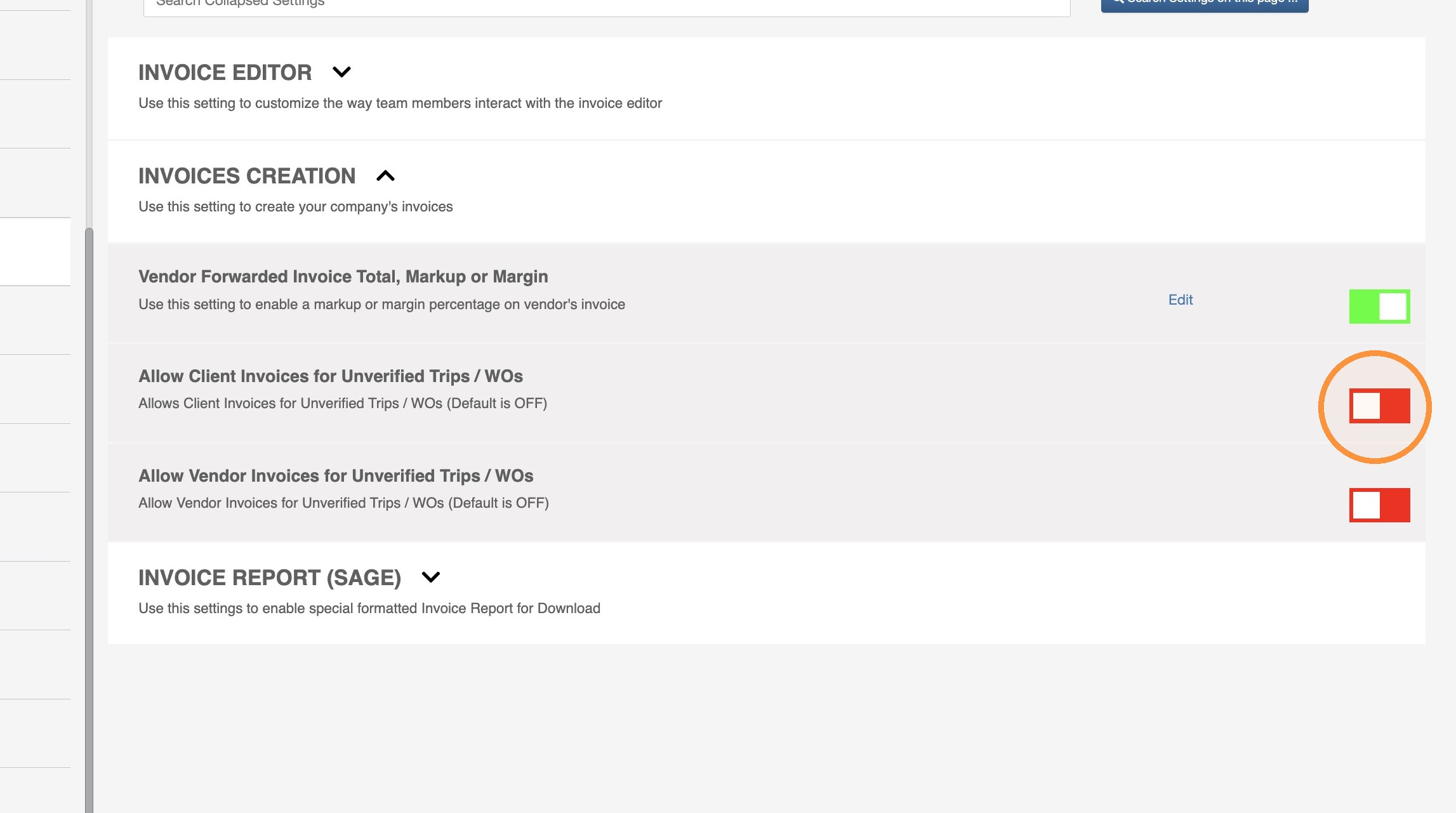Select the INVOICE REPORT (SAGE) heading
The height and width of the screenshot is (813, 1456).
click(270, 578)
